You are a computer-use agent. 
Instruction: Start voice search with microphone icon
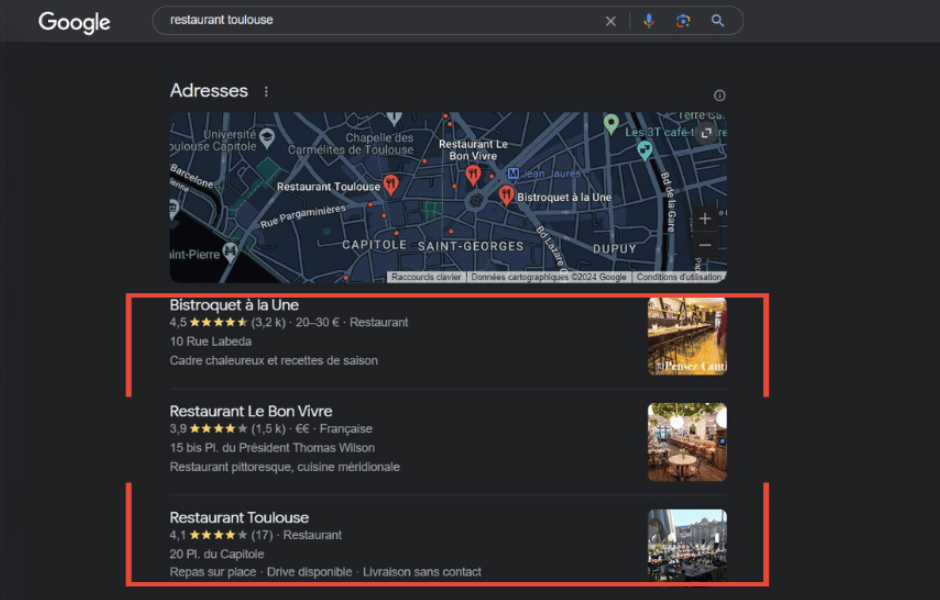click(649, 21)
